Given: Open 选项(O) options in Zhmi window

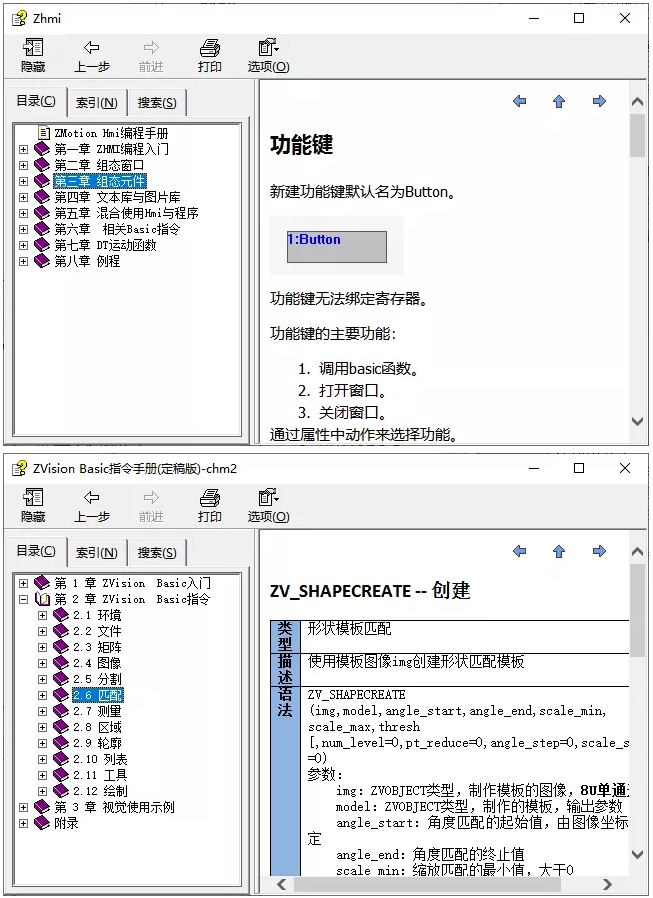Looking at the screenshot, I should (x=268, y=56).
